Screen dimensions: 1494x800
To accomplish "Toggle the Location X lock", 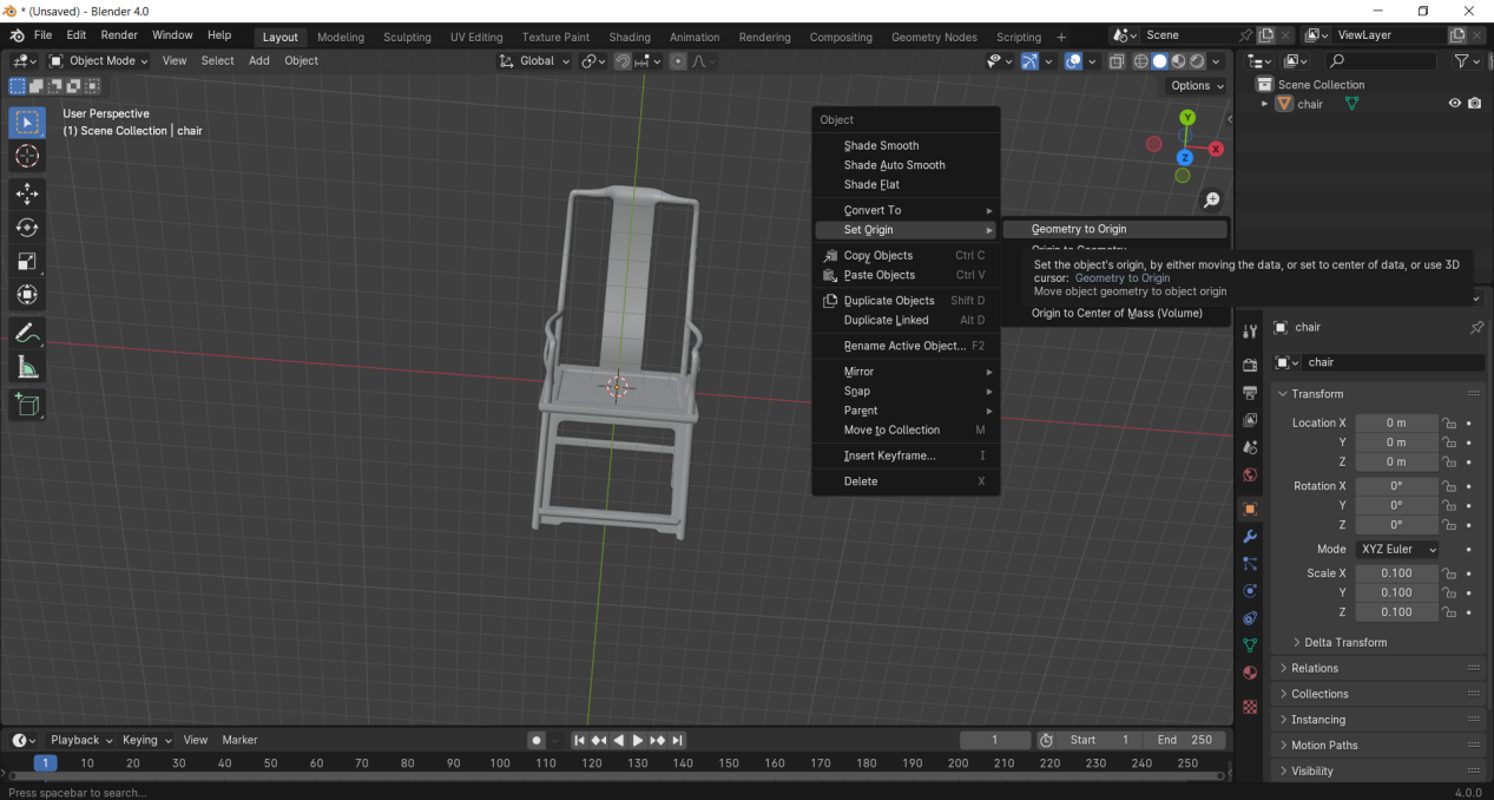I will [1449, 423].
